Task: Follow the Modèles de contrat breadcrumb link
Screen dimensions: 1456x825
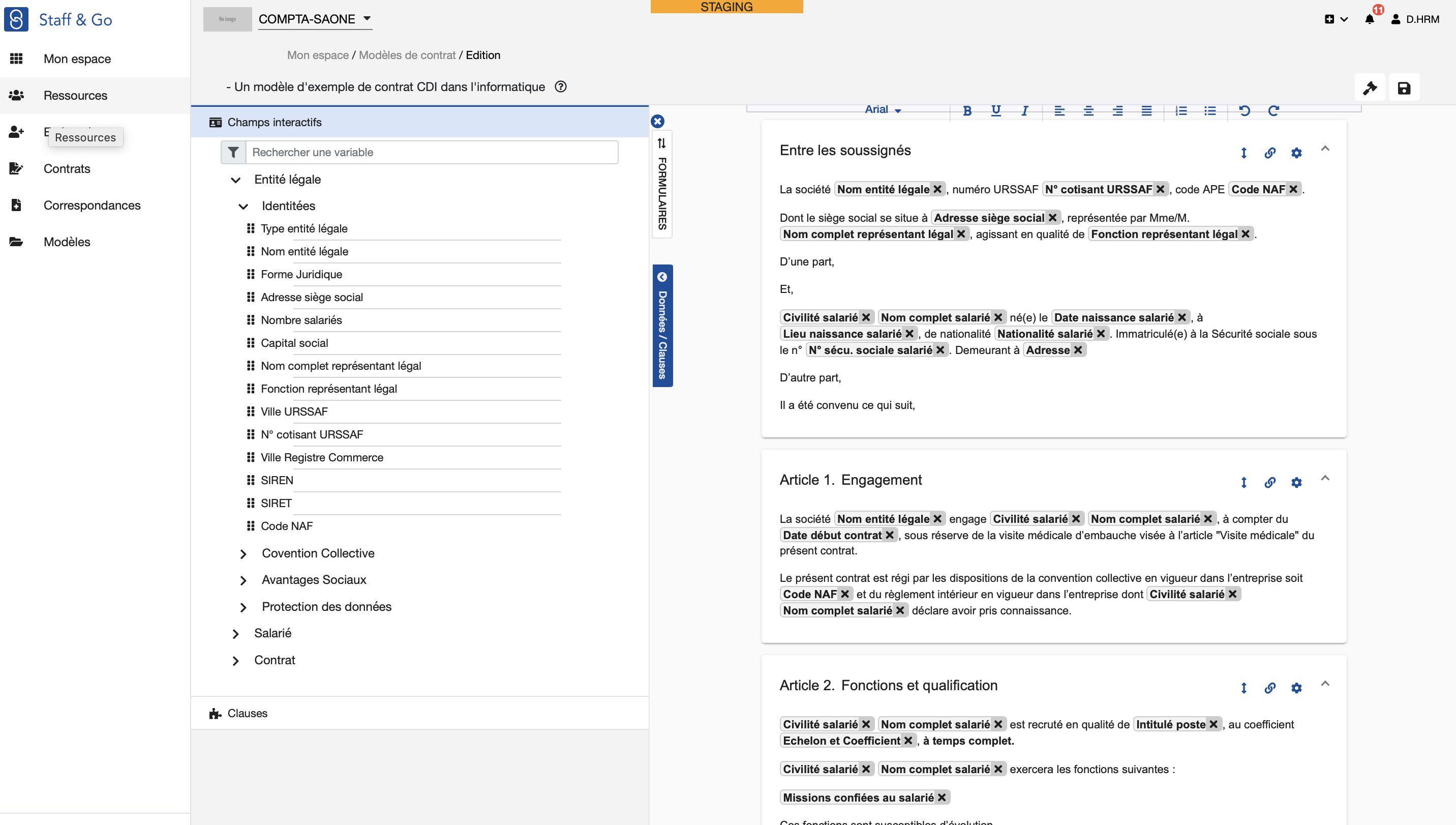Action: pos(407,55)
